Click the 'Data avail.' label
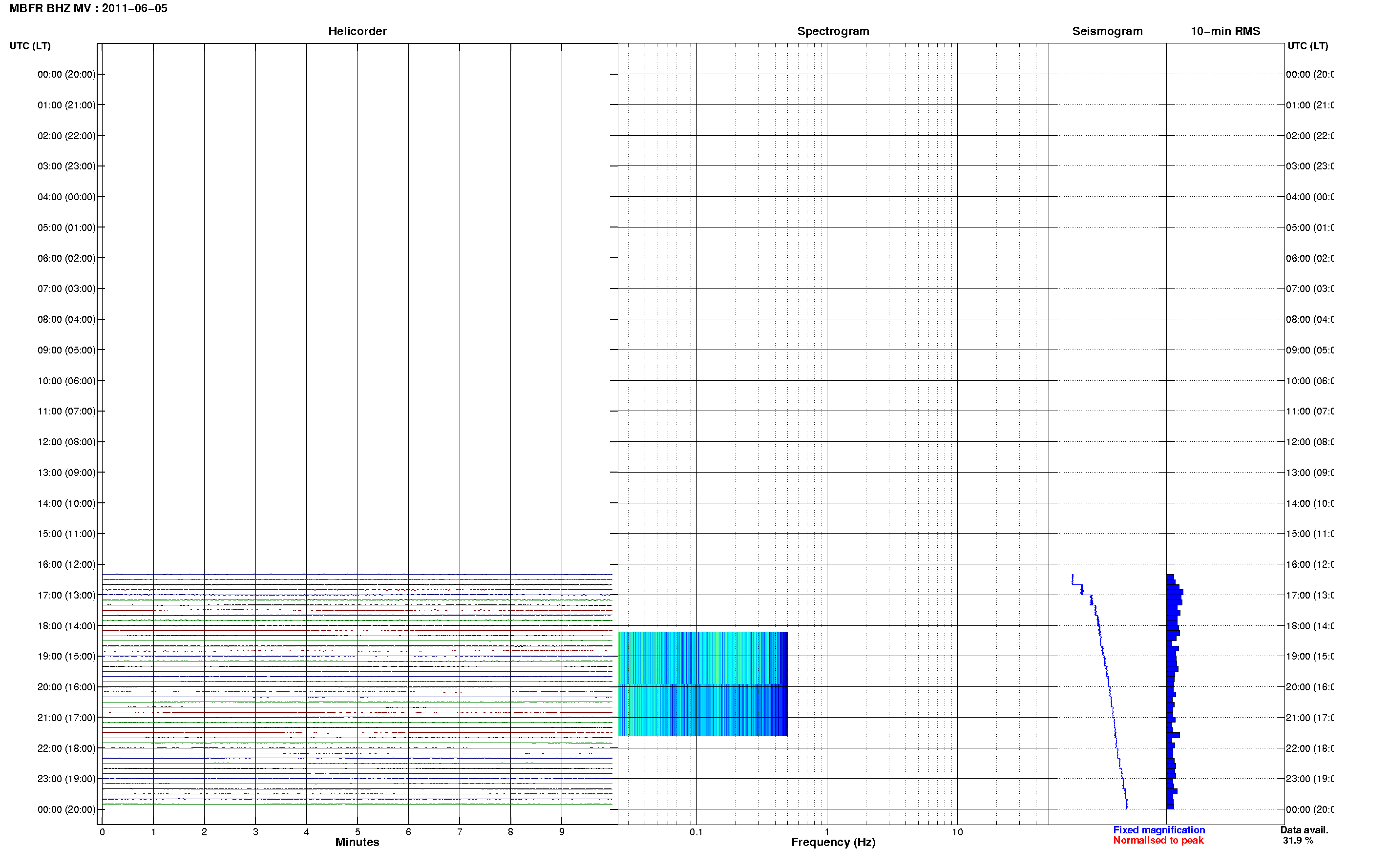This screenshot has width=1389, height=868. pos(1304,830)
